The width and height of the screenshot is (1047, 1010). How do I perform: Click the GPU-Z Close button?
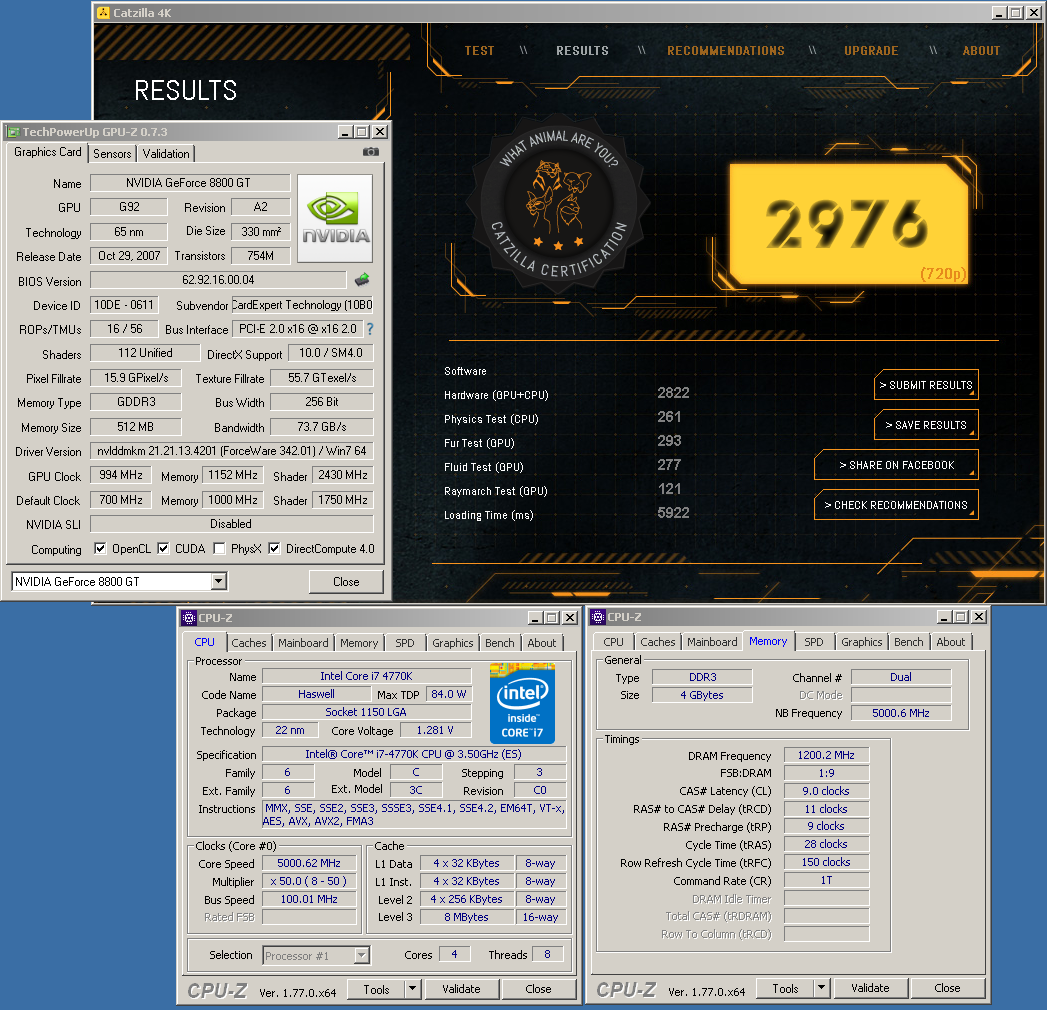346,581
